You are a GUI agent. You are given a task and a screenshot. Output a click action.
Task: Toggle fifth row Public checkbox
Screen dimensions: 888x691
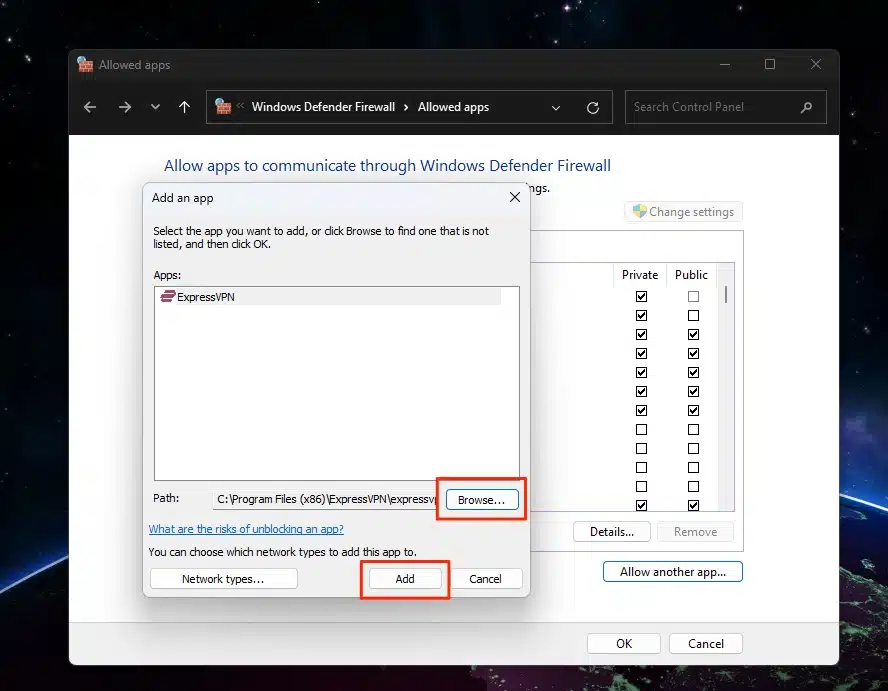[693, 372]
